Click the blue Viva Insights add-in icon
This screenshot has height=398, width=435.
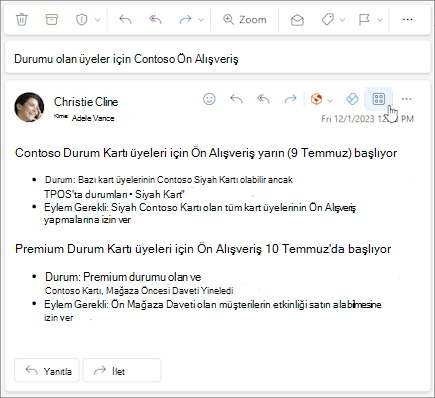point(352,99)
